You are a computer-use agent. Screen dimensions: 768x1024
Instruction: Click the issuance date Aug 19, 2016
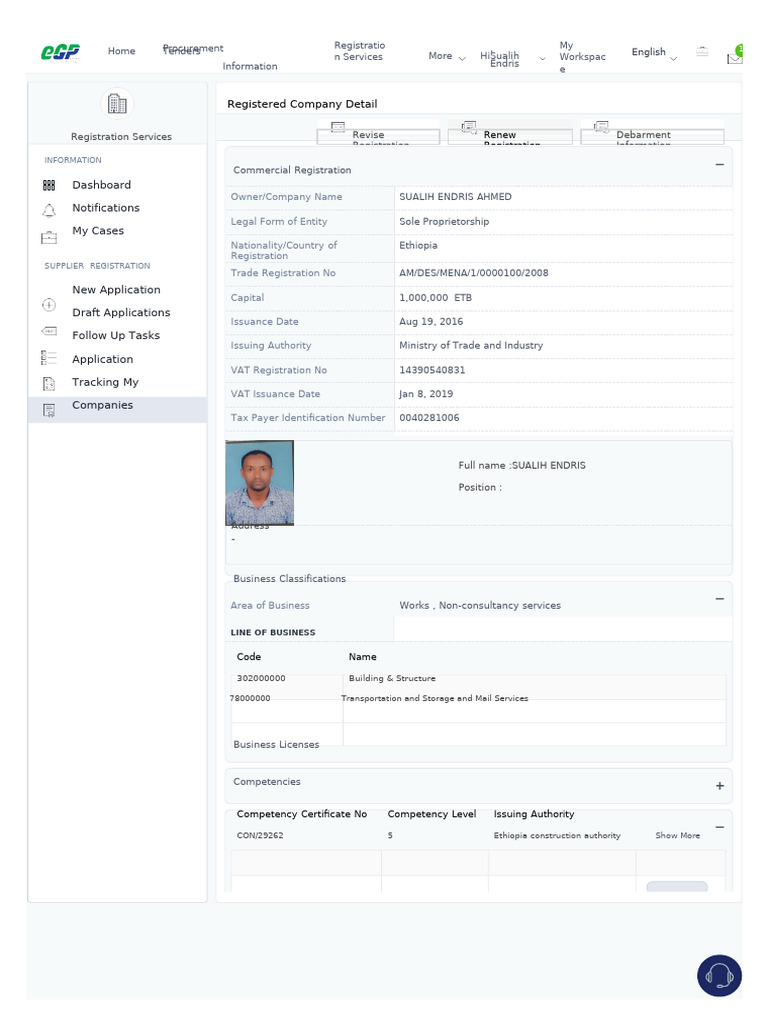click(x=431, y=322)
